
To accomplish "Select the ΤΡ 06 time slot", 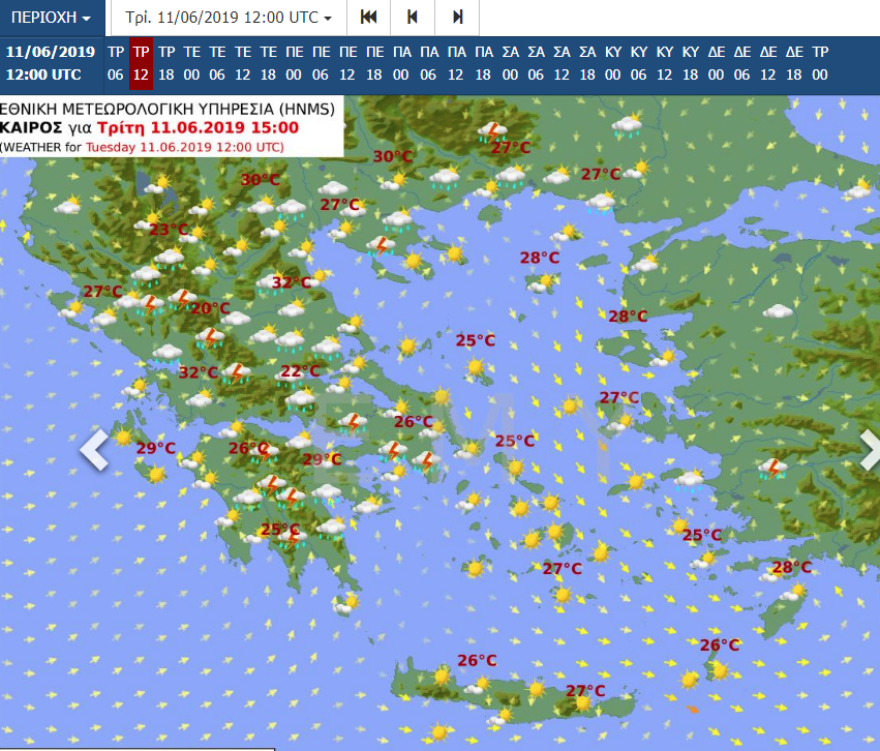I will (115, 63).
